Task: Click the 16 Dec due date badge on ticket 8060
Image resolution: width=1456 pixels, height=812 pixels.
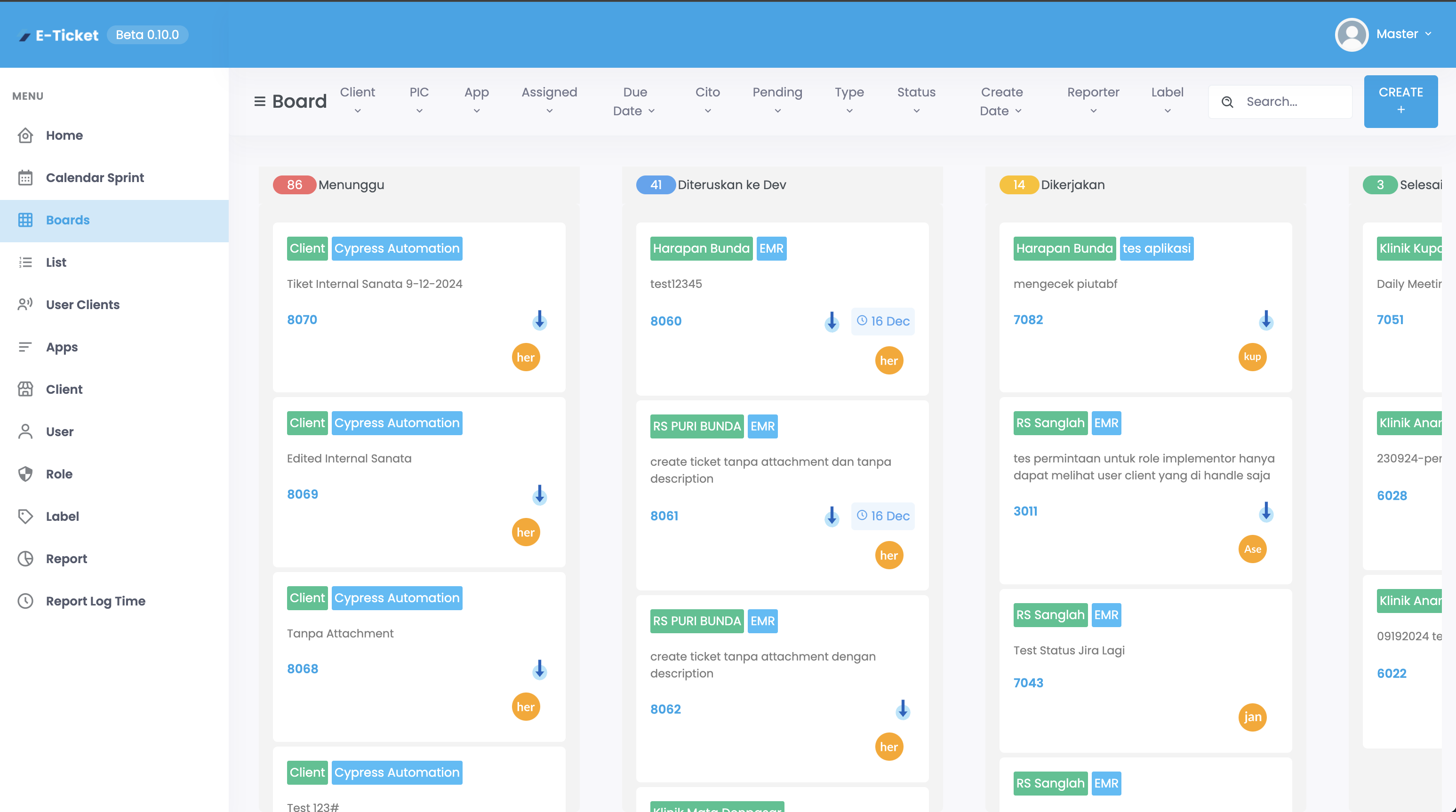Action: pyautogui.click(x=883, y=321)
